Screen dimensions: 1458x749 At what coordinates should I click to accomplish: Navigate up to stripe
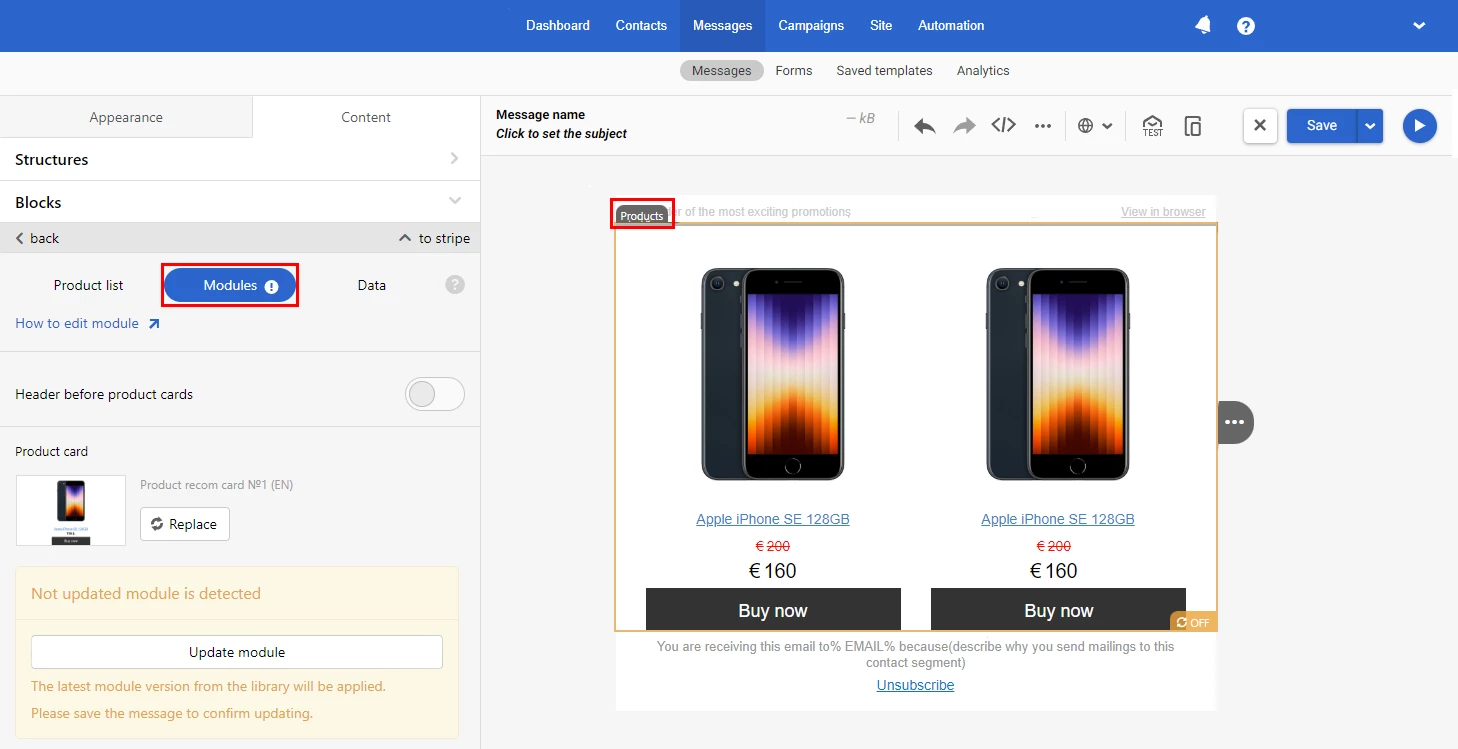pyautogui.click(x=434, y=238)
